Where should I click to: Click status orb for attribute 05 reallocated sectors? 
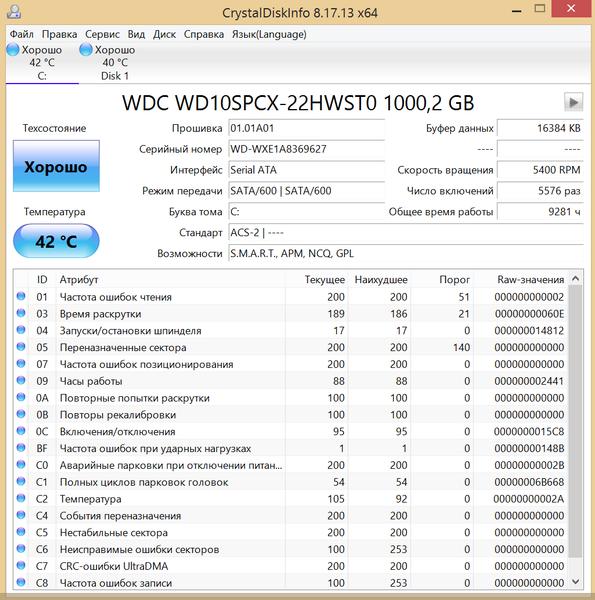tap(21, 347)
